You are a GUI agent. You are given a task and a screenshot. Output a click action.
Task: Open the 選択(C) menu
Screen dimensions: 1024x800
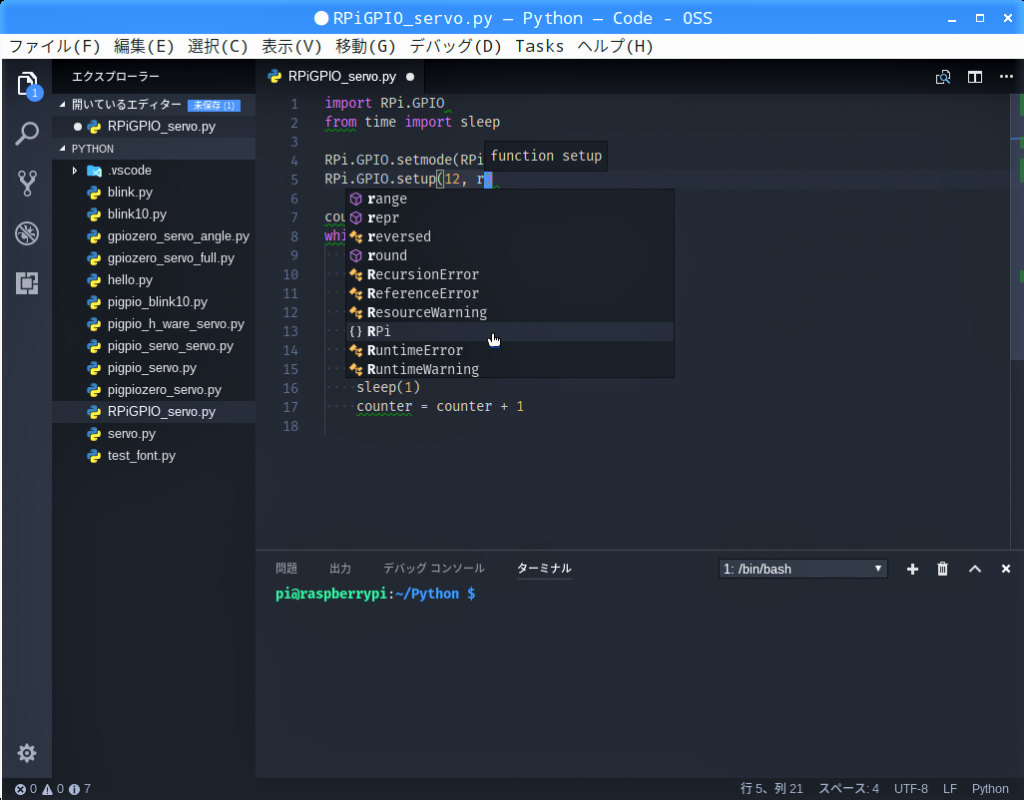click(x=217, y=46)
